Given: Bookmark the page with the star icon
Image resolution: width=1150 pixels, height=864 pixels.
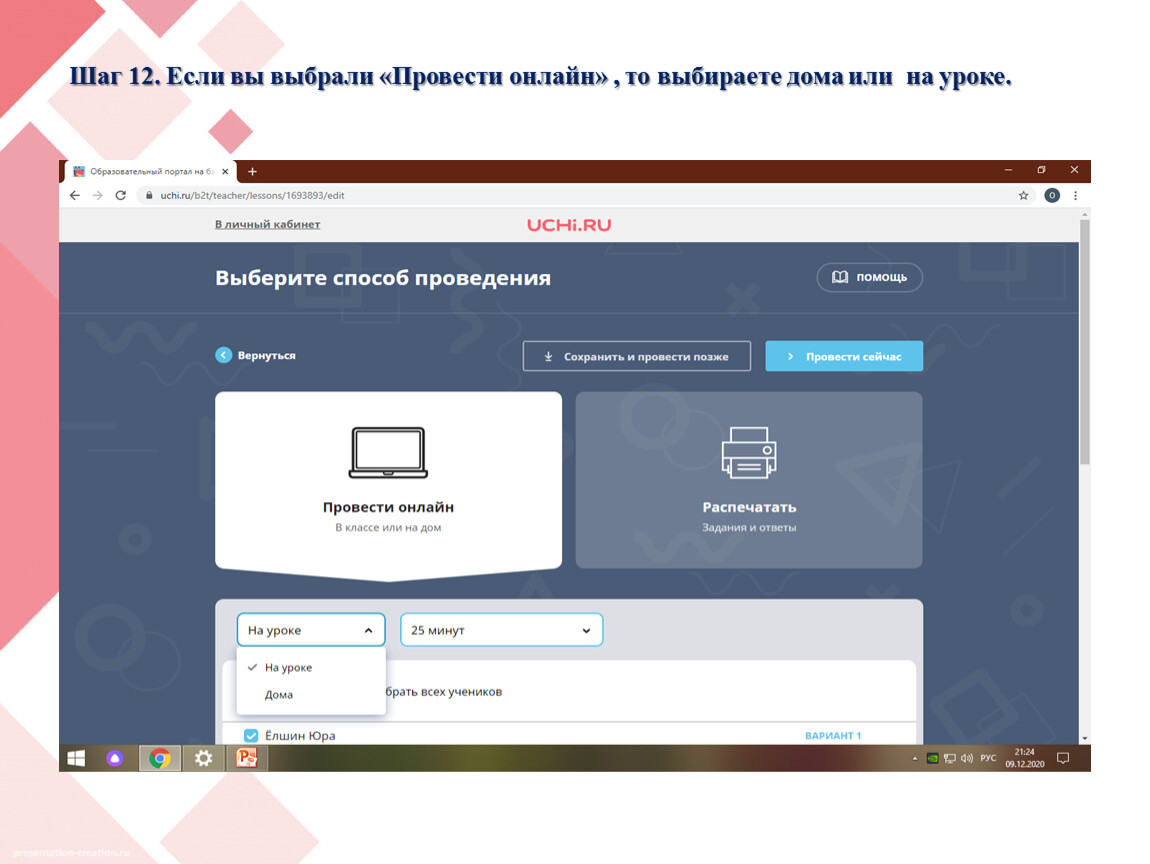Looking at the screenshot, I should coord(1023,196).
